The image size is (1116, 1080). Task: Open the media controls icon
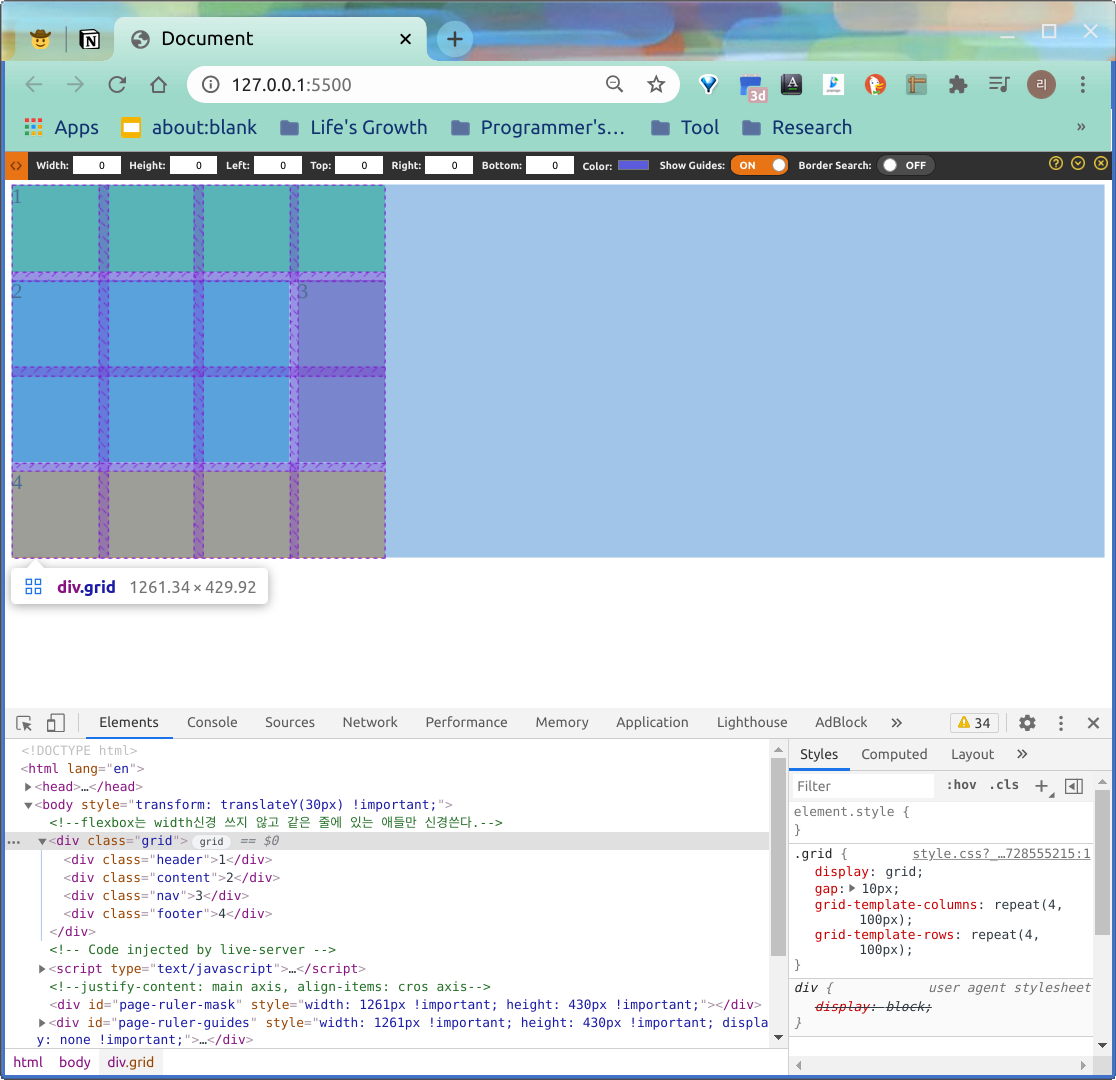click(999, 85)
